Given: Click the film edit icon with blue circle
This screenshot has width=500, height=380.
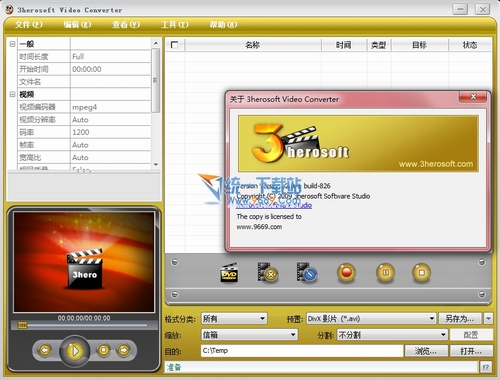Looking at the screenshot, I should click(307, 272).
